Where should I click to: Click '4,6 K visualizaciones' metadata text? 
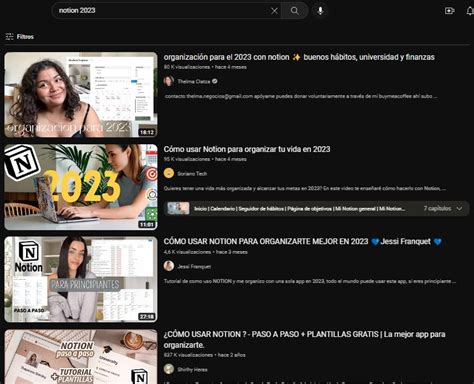pyautogui.click(x=187, y=252)
